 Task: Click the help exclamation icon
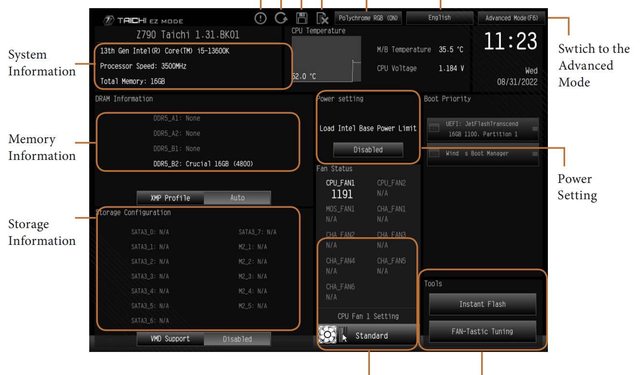(260, 18)
